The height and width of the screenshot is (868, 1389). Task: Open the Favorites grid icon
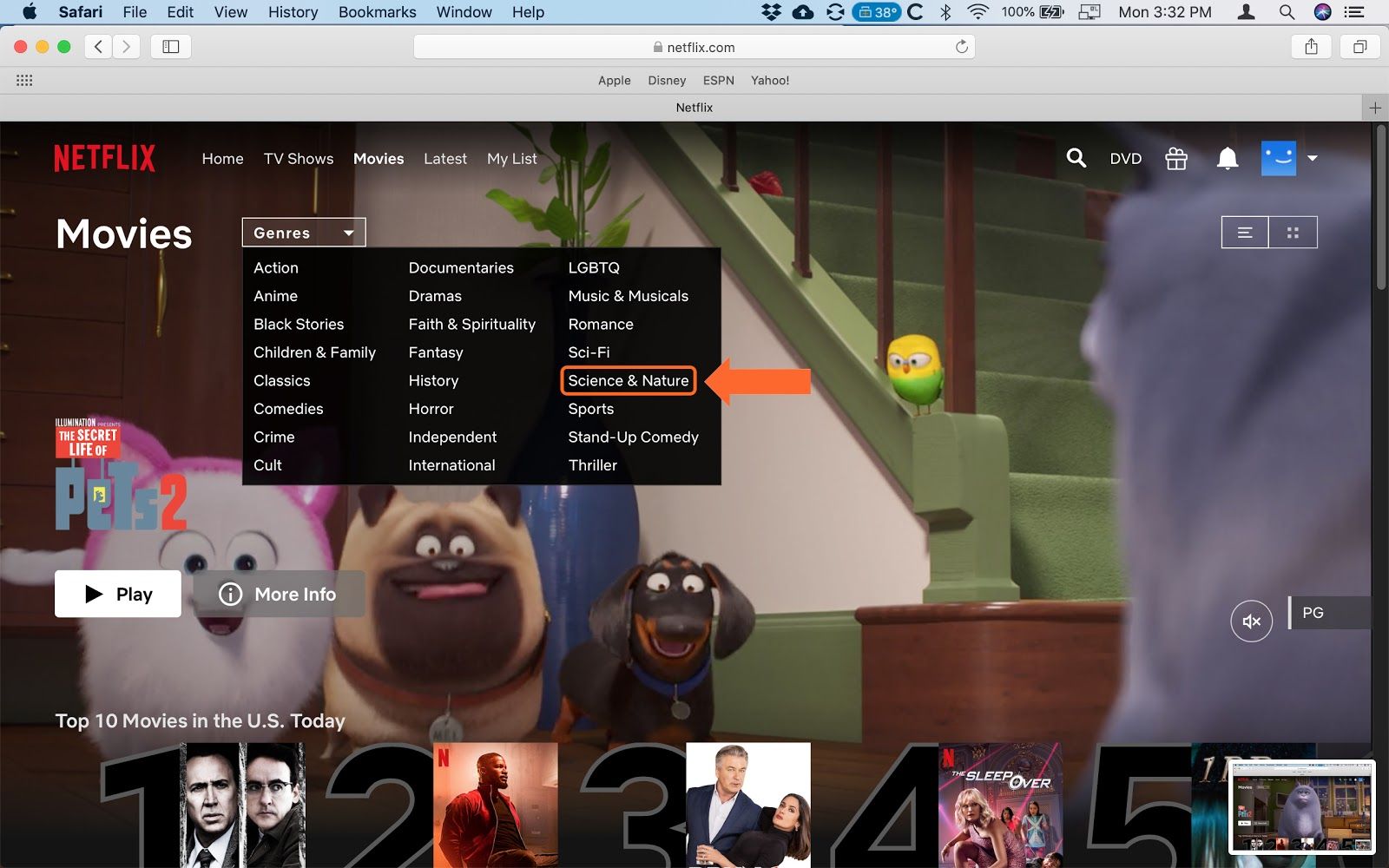coord(24,80)
